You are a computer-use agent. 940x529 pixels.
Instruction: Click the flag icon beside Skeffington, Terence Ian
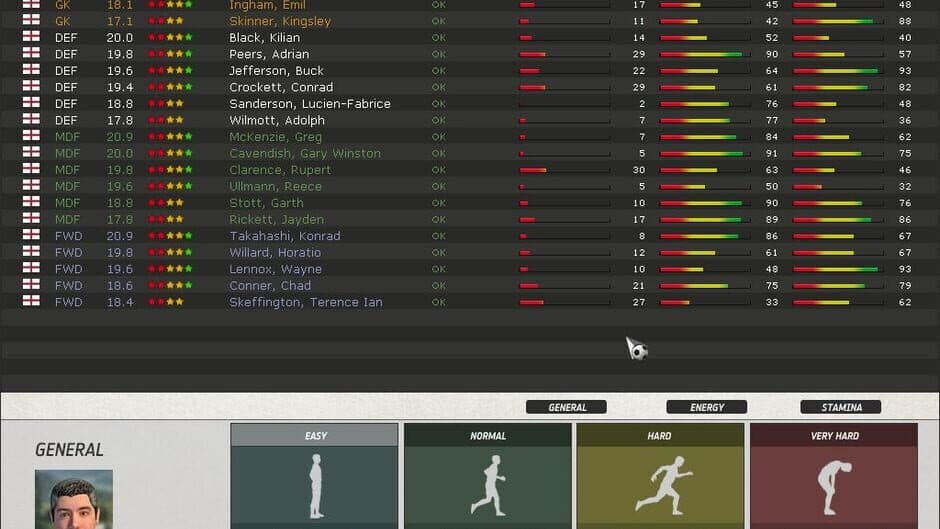pyautogui.click(x=32, y=302)
